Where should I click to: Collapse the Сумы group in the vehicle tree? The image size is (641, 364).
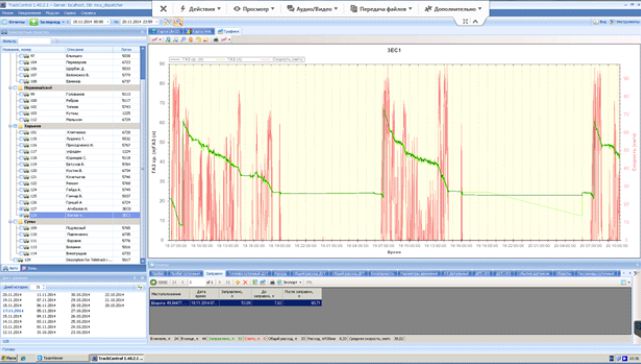pyautogui.click(x=11, y=222)
